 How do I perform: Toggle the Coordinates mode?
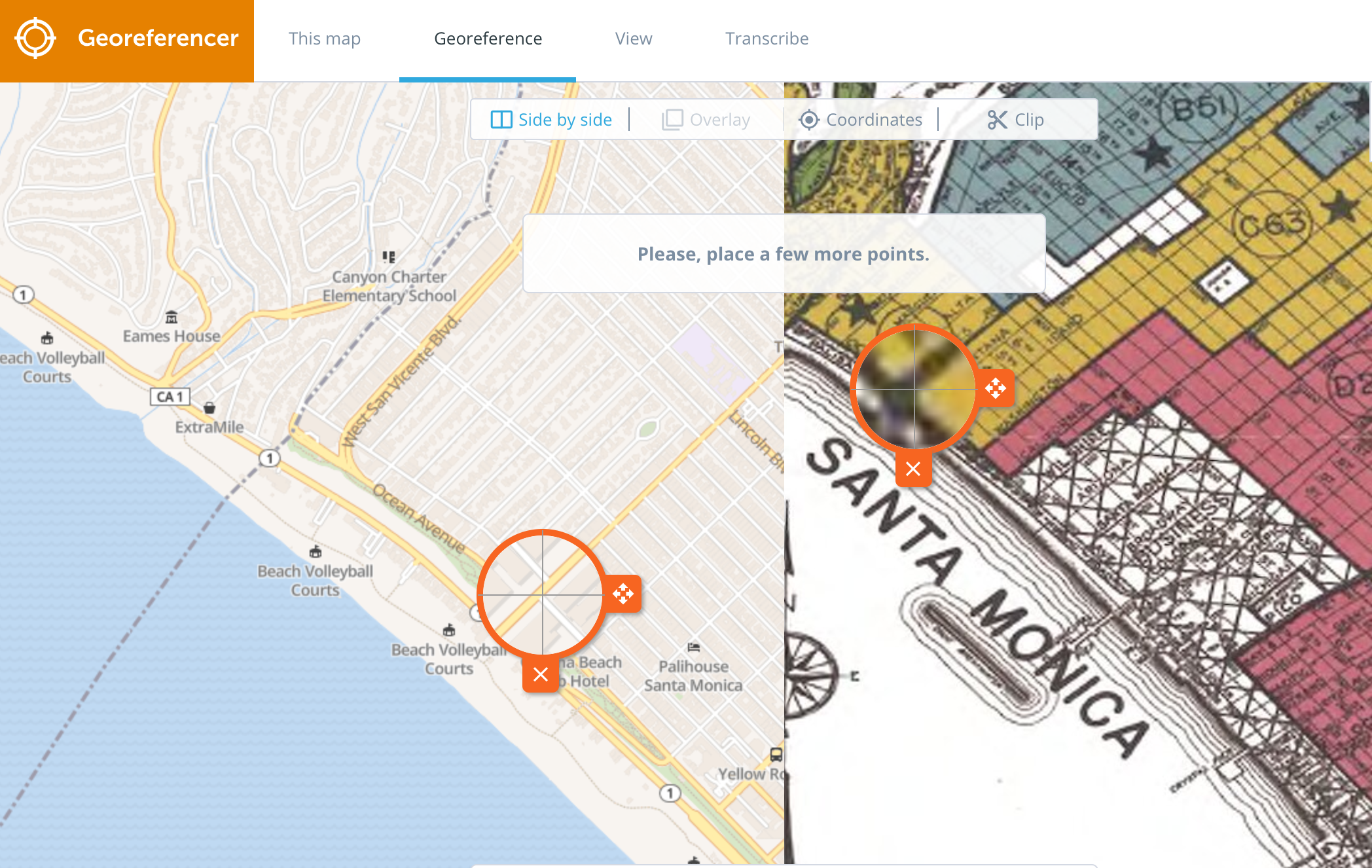873,120
